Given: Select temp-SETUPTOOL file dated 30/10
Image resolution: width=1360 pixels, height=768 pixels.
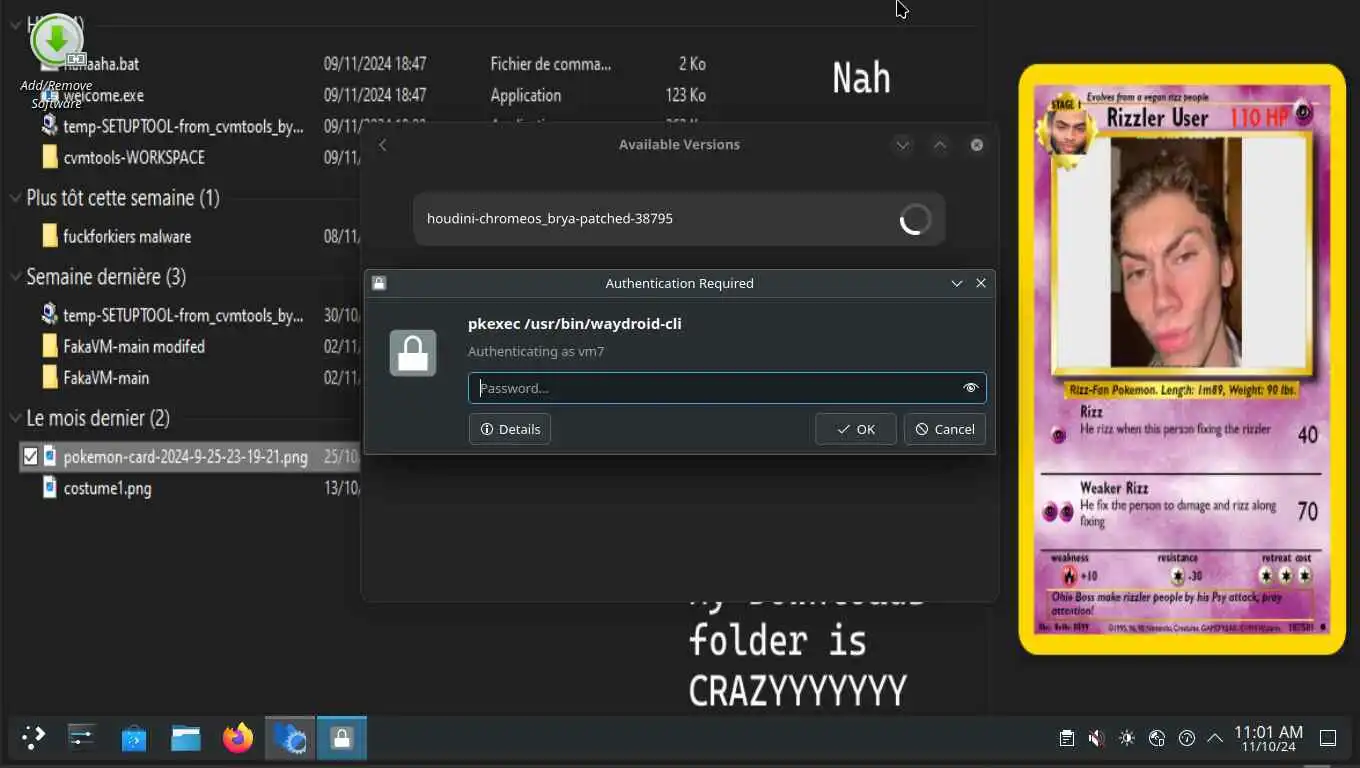Looking at the screenshot, I should tap(183, 316).
